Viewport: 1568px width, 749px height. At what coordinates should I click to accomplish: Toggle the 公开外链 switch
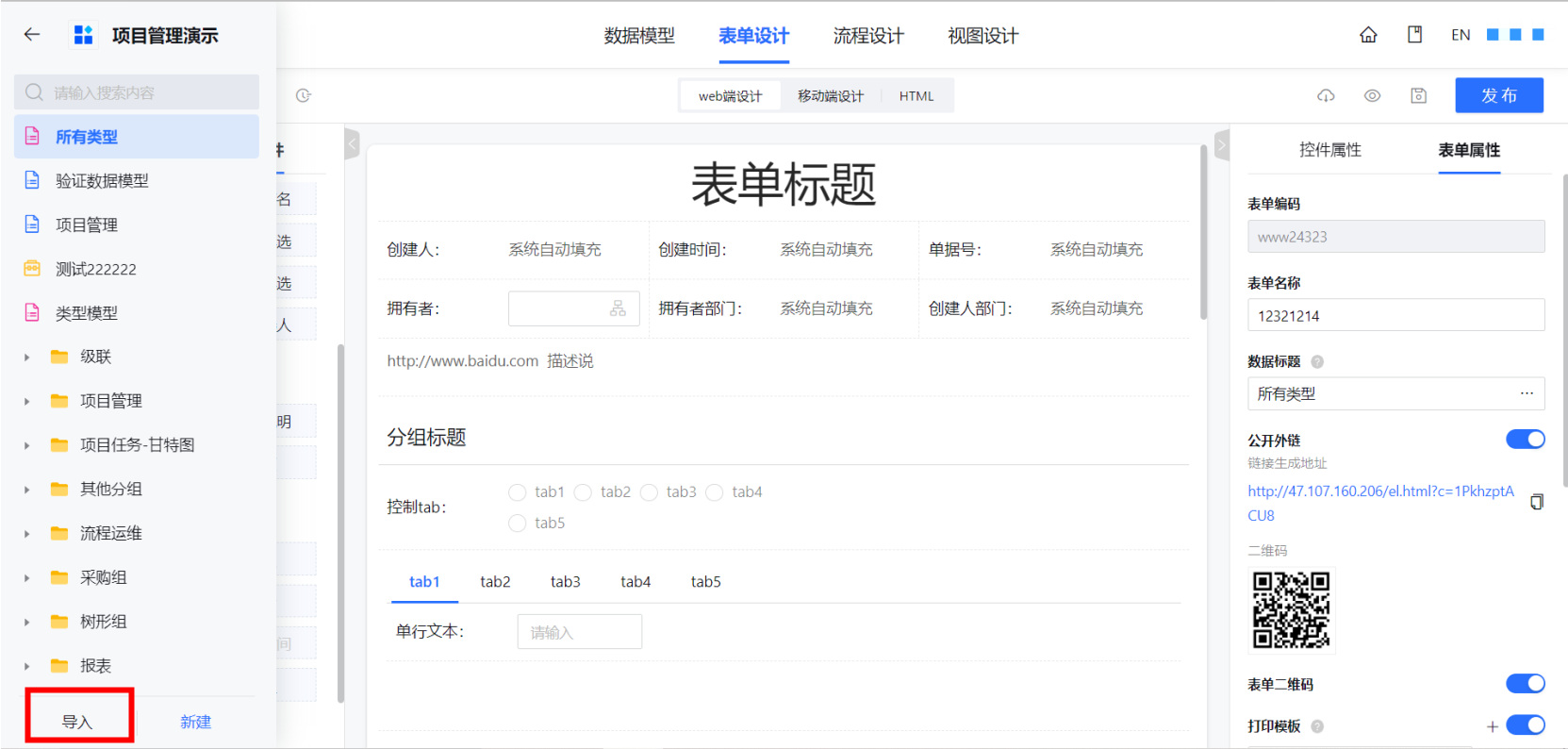tap(1525, 439)
